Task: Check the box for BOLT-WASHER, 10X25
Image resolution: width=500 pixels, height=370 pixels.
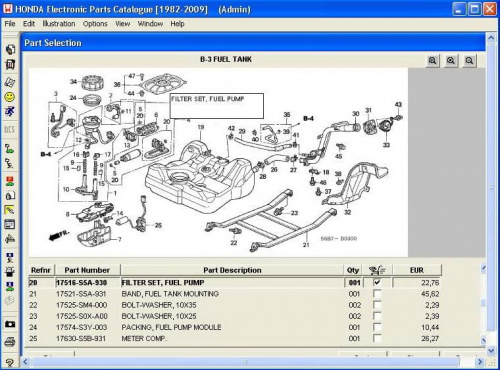Action: click(377, 316)
